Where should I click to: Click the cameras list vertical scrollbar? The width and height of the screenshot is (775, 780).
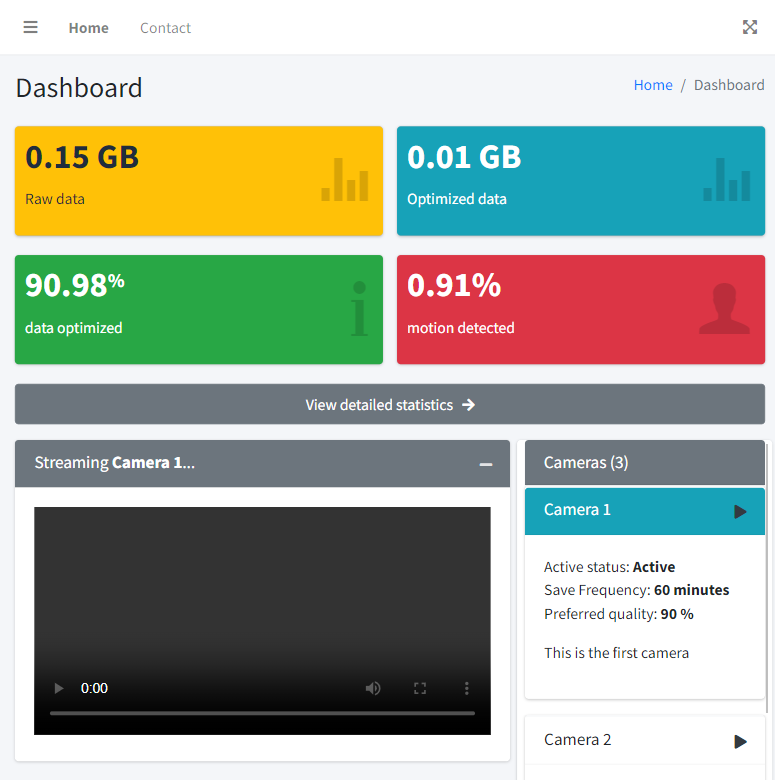768,577
